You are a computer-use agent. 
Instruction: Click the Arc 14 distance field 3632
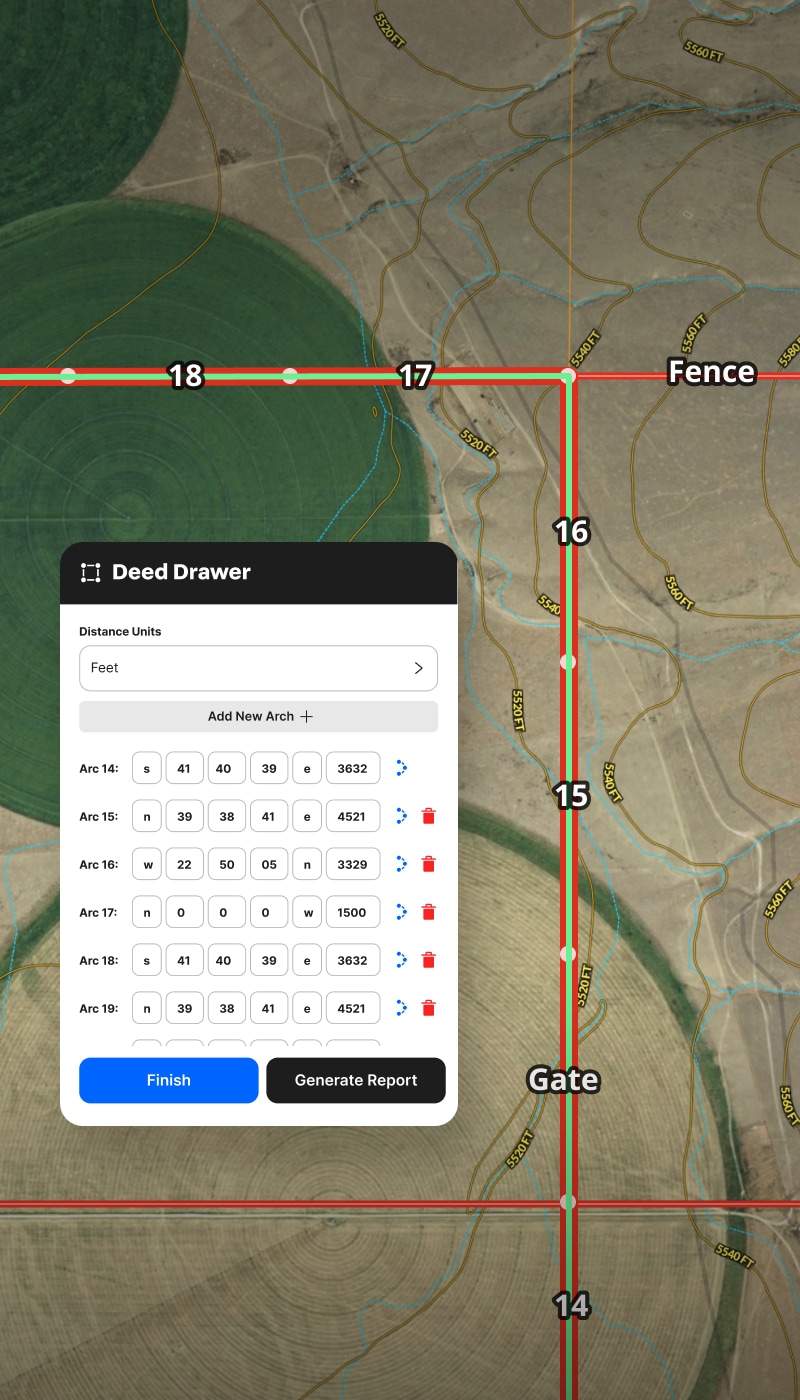pyautogui.click(x=353, y=769)
